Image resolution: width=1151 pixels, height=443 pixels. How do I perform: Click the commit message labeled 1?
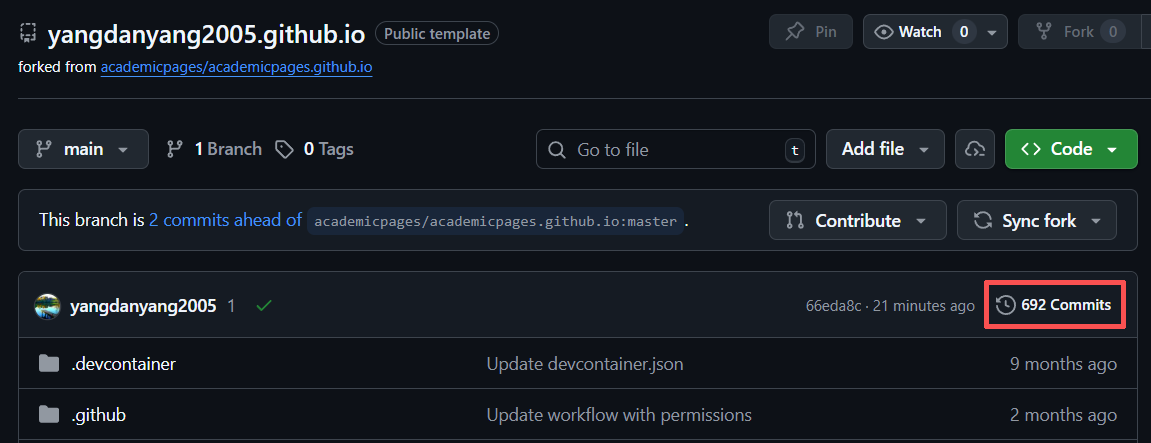pos(231,306)
